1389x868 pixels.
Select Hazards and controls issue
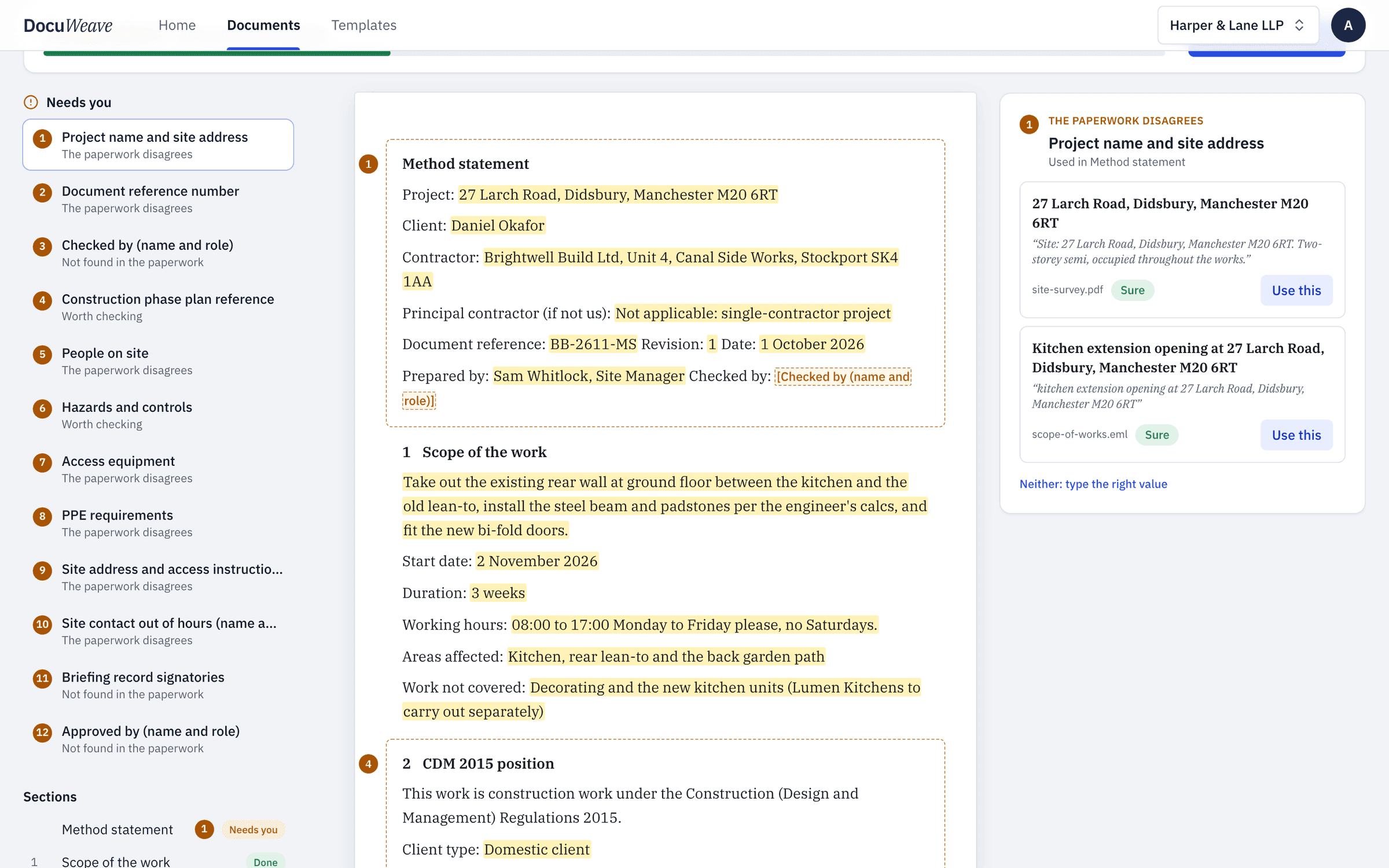(158, 415)
